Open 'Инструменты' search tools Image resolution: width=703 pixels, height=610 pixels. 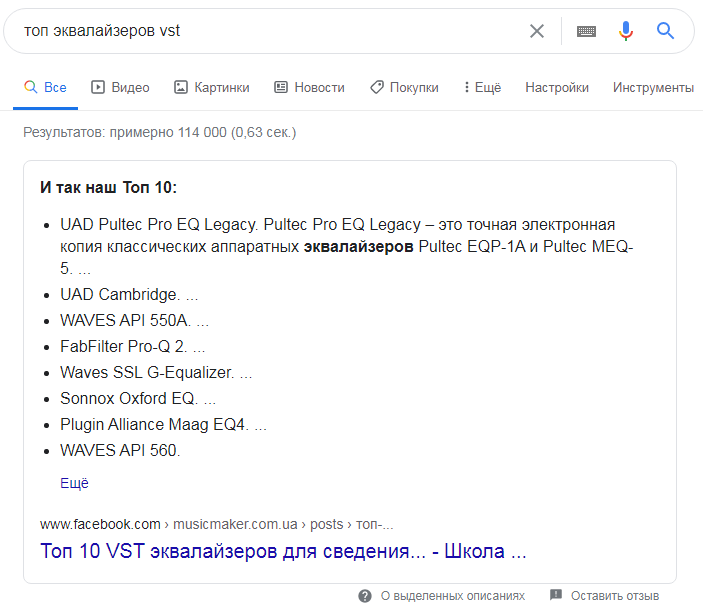pos(653,87)
